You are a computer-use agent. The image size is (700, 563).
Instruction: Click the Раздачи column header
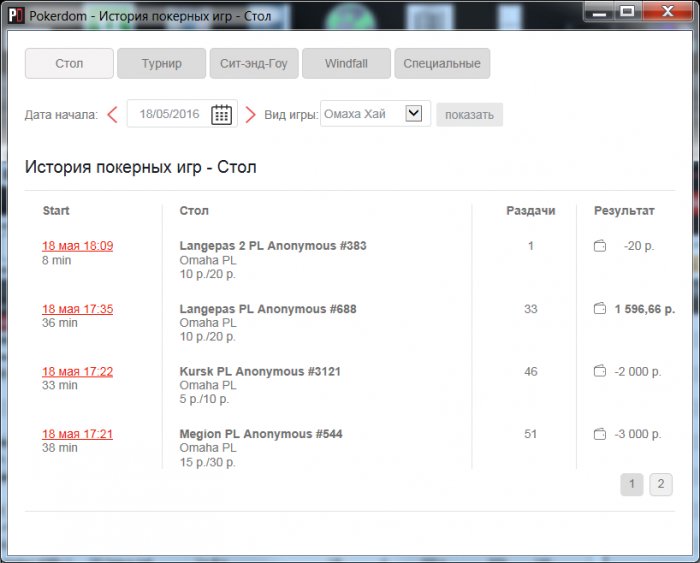pyautogui.click(x=530, y=211)
